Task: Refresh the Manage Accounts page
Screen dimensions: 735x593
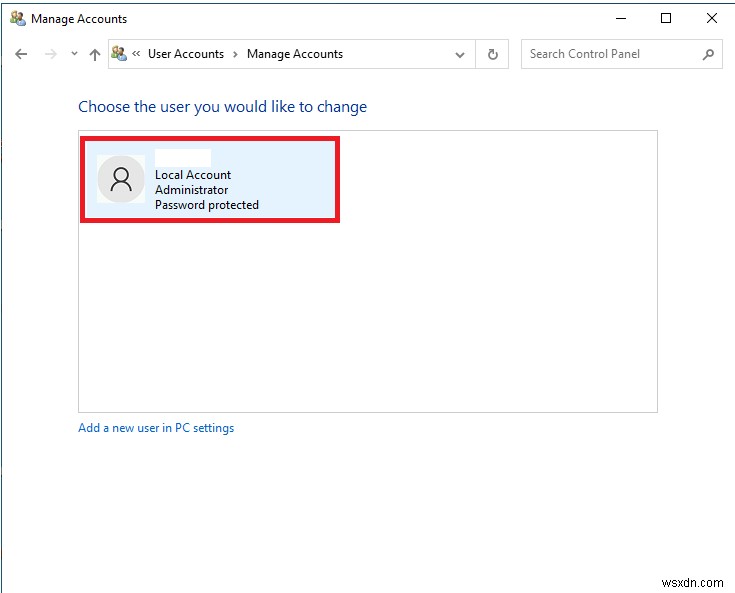Action: point(493,54)
